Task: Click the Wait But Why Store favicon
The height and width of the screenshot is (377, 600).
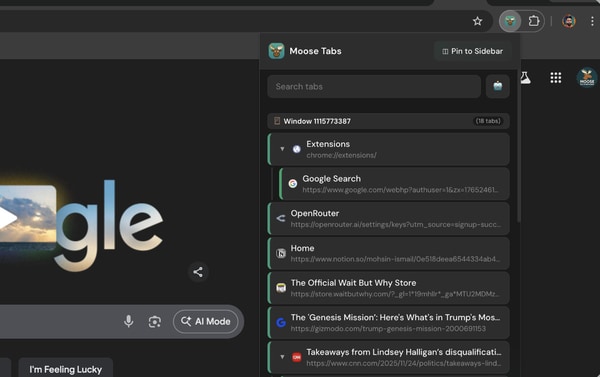Action: (x=281, y=288)
